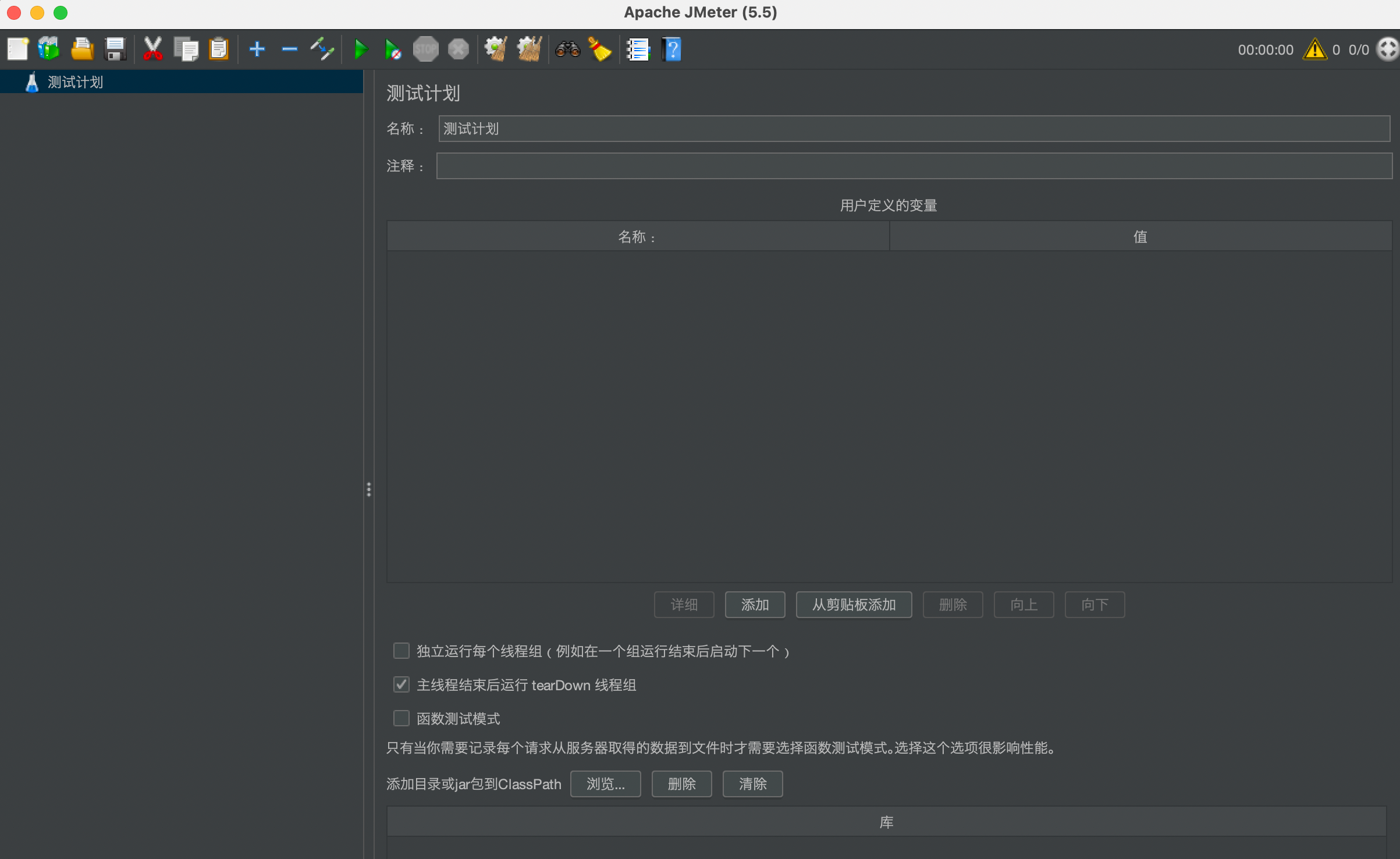This screenshot has width=1400, height=859.
Task: Click the 名称 column header of variables table
Action: click(x=638, y=237)
